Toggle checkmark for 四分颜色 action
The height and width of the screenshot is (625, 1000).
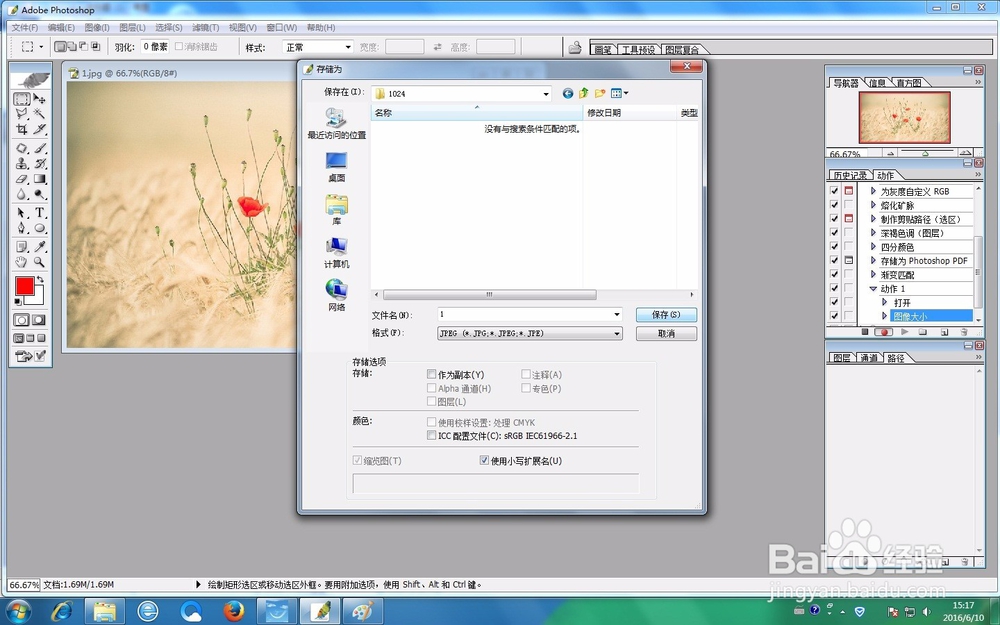pyautogui.click(x=834, y=246)
